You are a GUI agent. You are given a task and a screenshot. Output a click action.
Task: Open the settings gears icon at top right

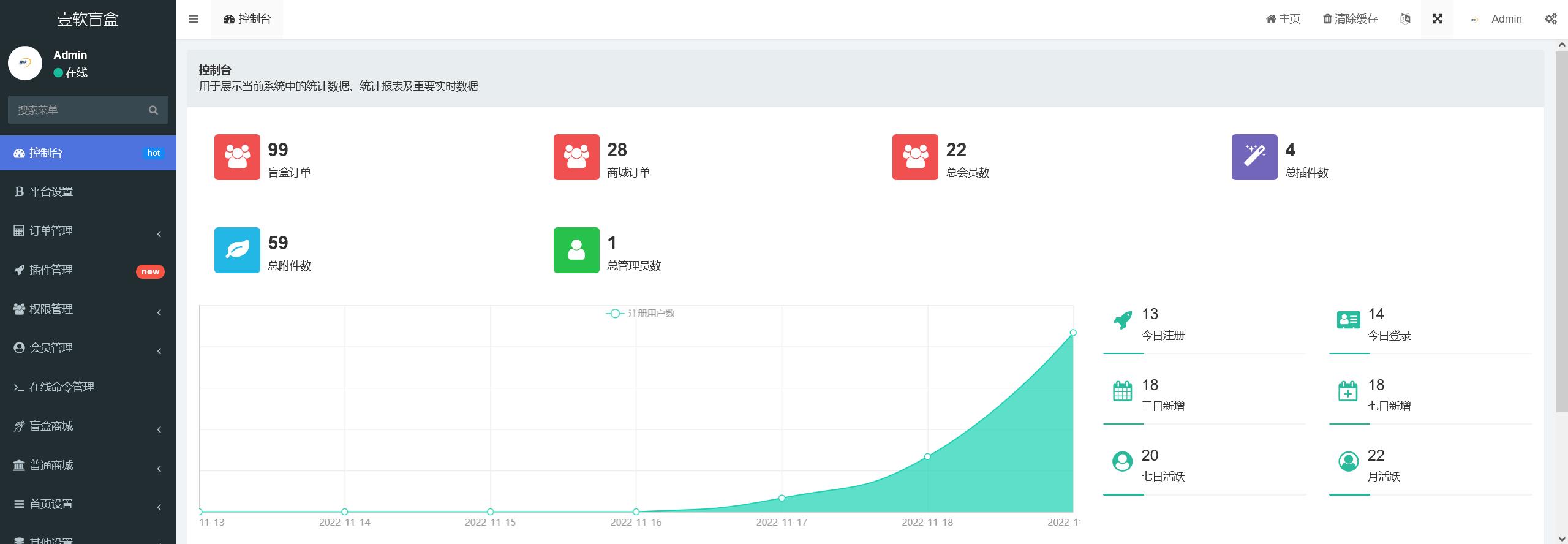pyautogui.click(x=1550, y=19)
